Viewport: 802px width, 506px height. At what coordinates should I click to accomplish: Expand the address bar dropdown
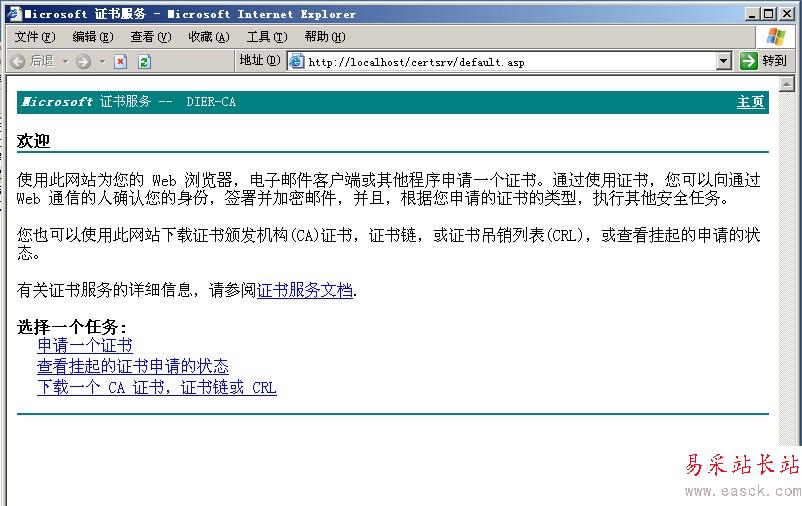[723, 61]
